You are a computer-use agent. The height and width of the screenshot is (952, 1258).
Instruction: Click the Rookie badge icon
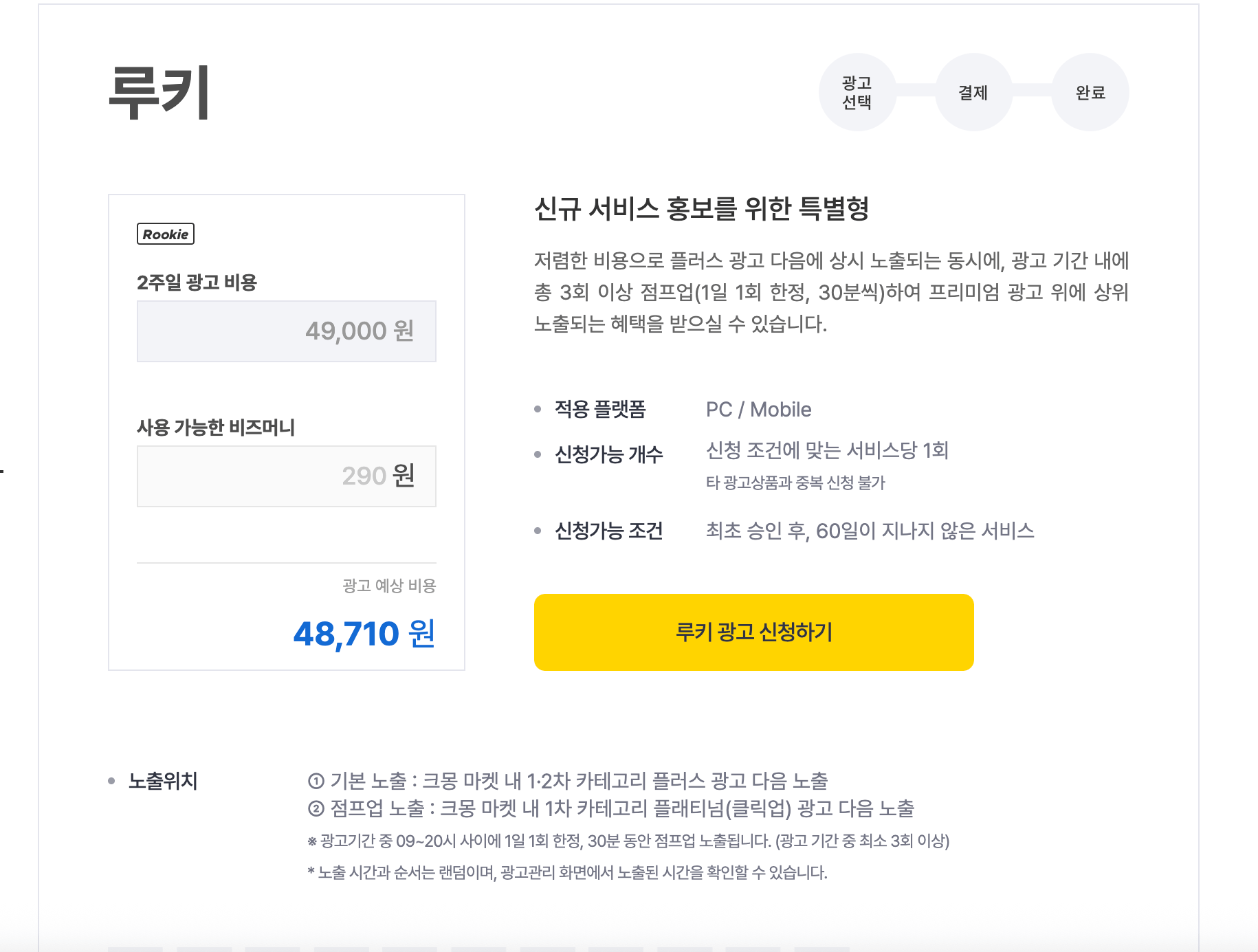point(166,234)
